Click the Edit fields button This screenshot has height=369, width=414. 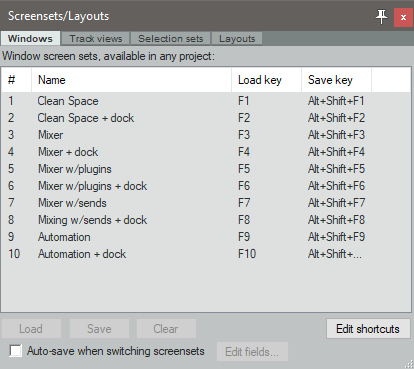pyautogui.click(x=252, y=352)
